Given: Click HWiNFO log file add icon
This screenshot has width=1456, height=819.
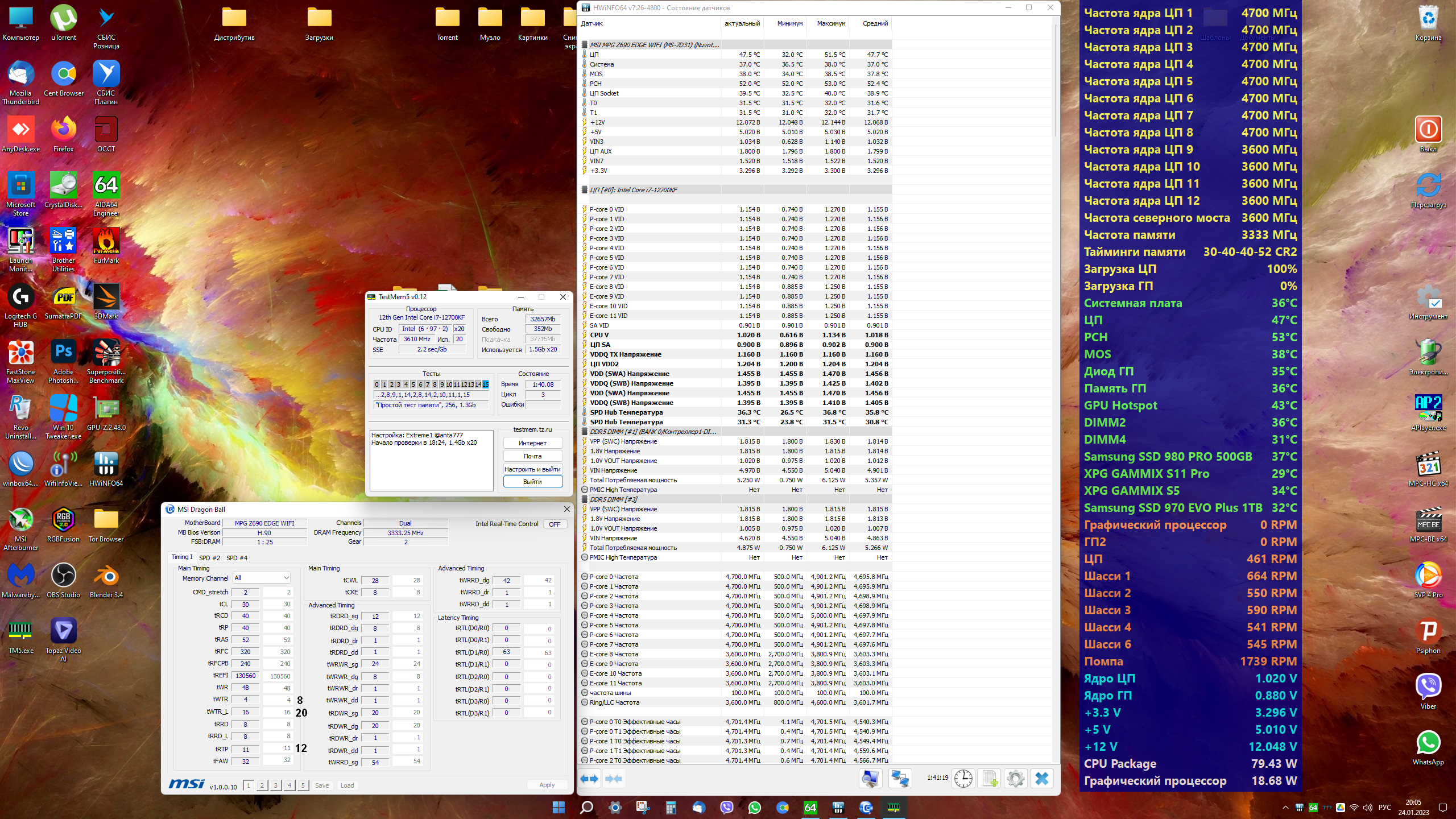Looking at the screenshot, I should (989, 779).
